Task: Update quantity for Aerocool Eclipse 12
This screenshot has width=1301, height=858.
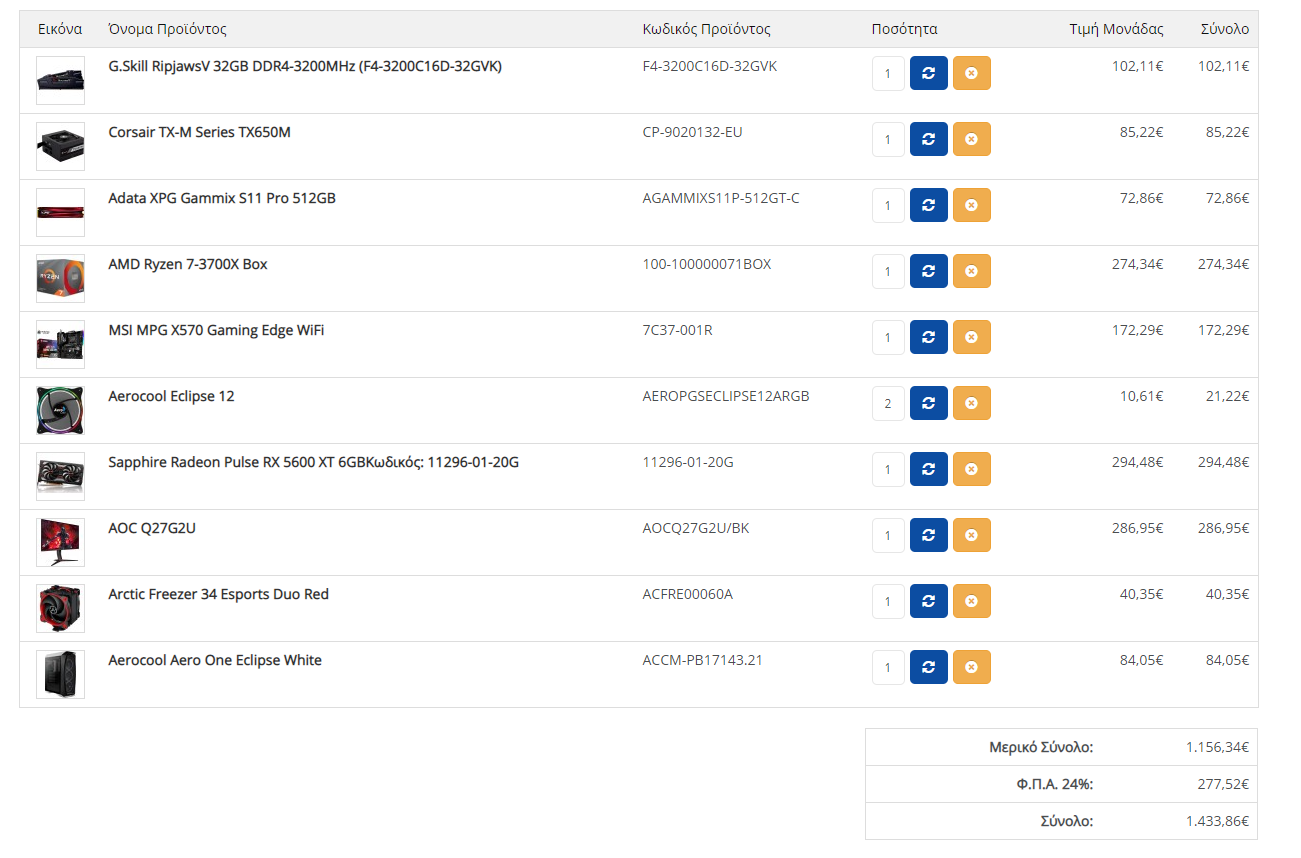Action: point(928,403)
